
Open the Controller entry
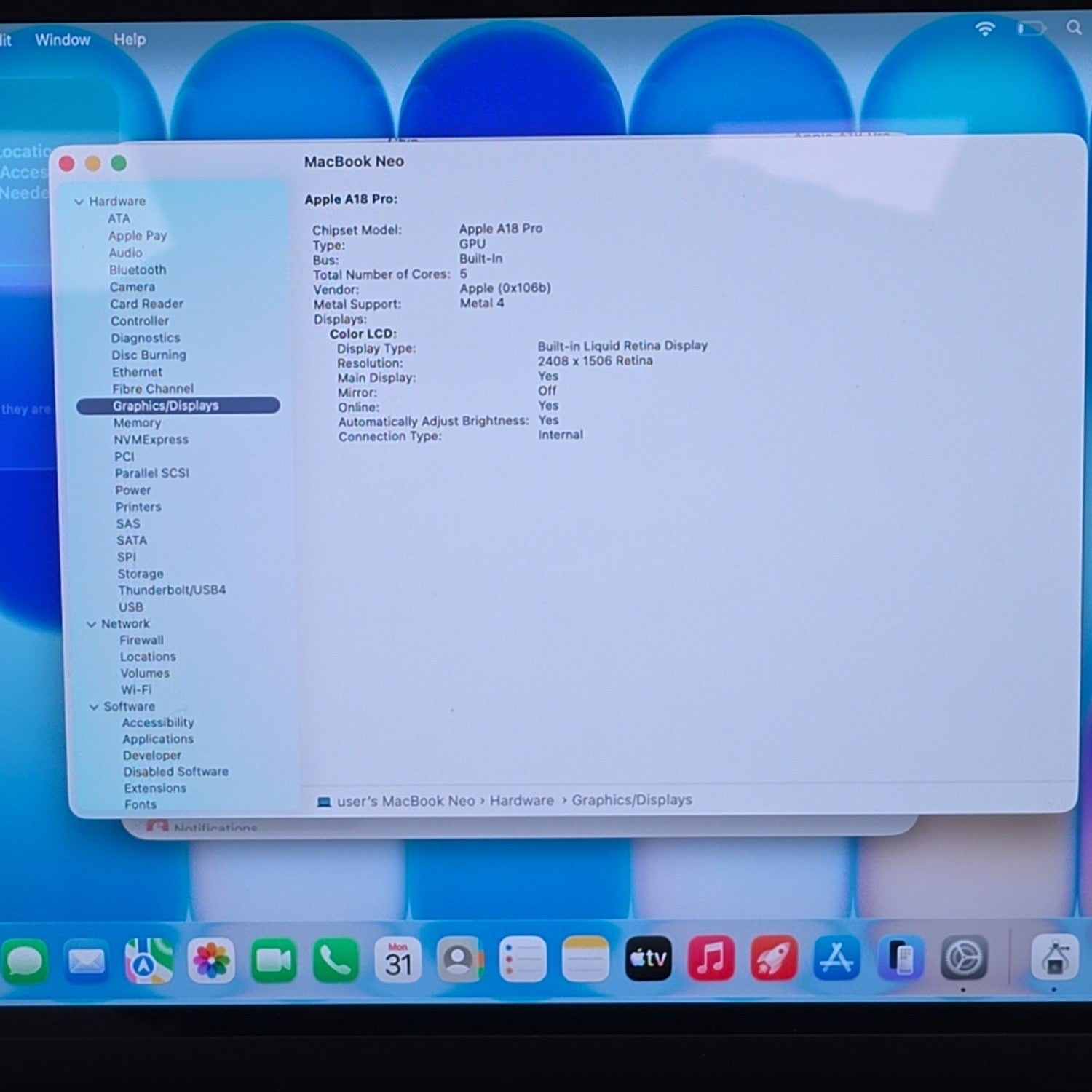[x=140, y=321]
